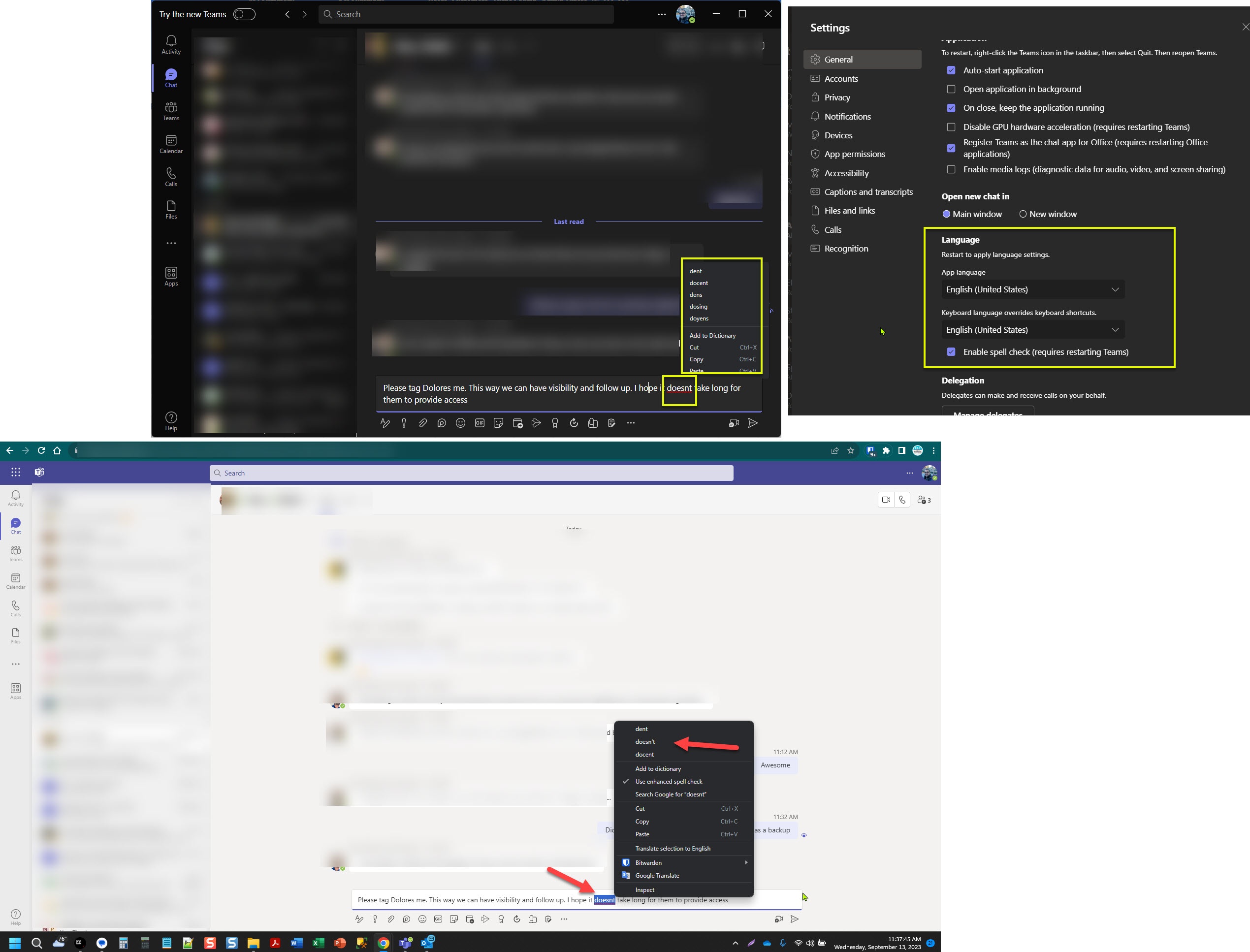Click video clip icon in dark Teams toolbar
This screenshot has width=1250, height=952.
(x=734, y=423)
